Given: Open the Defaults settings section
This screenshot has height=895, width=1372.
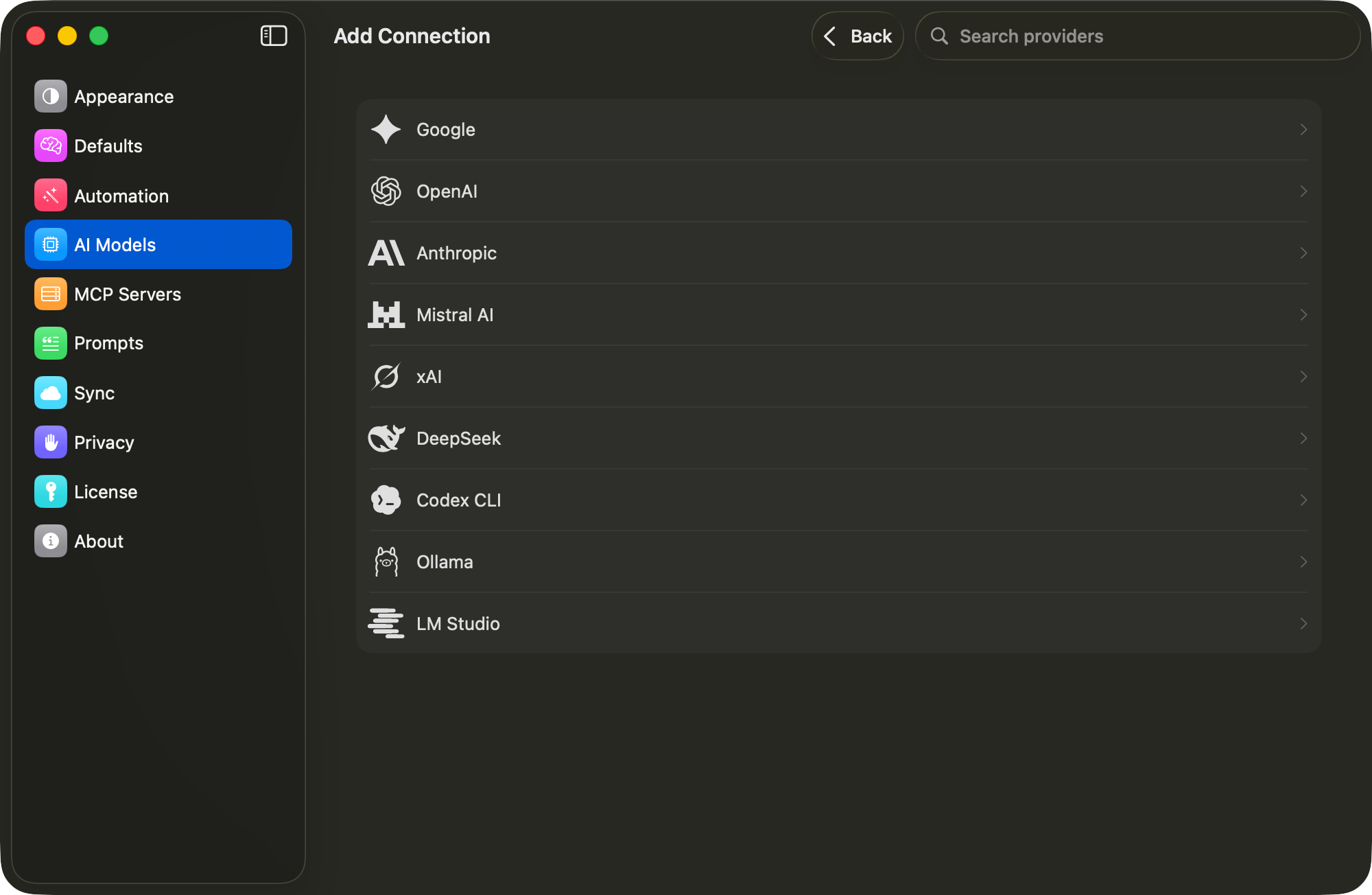Looking at the screenshot, I should pos(158,146).
